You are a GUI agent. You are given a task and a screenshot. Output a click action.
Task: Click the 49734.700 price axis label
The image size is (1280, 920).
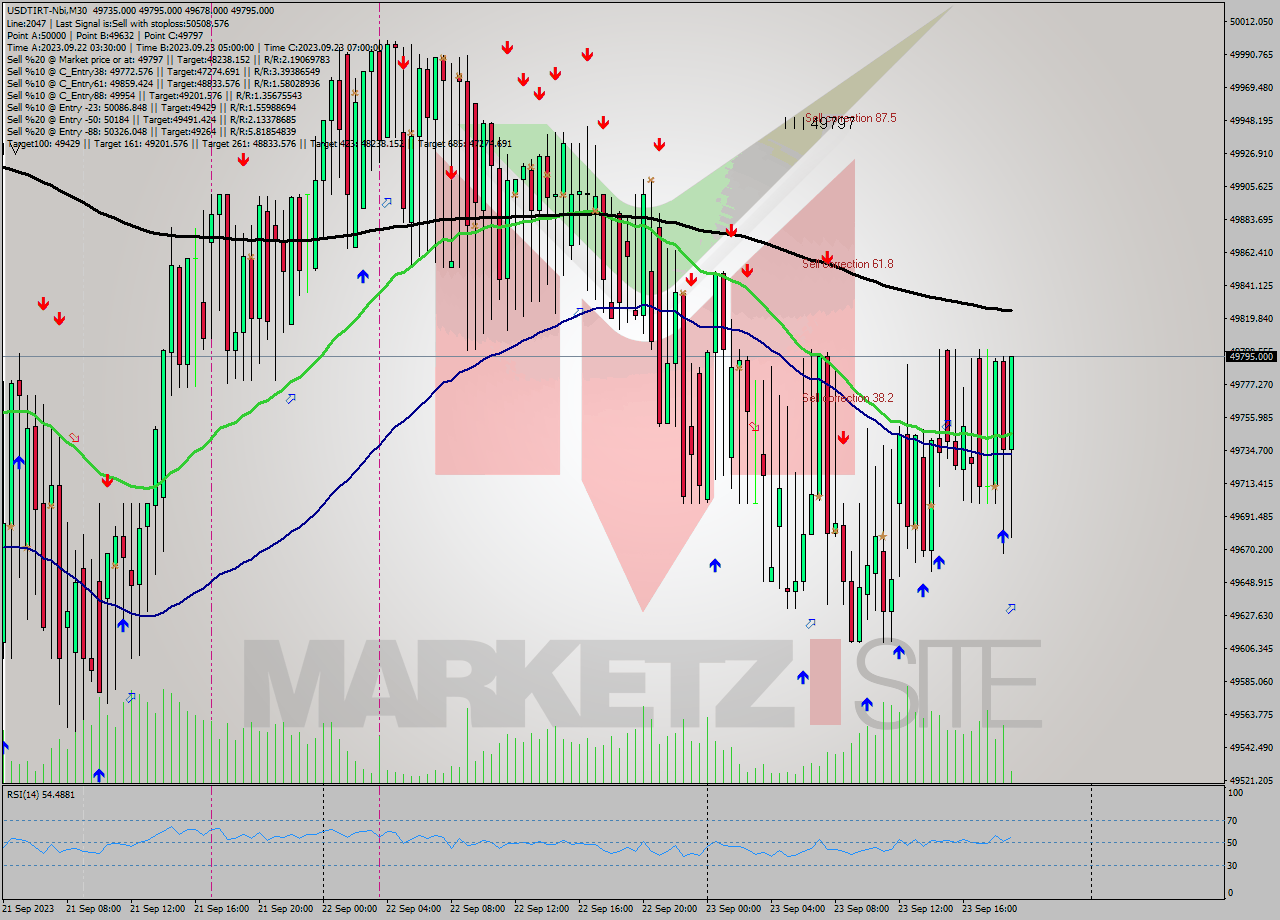point(1251,450)
